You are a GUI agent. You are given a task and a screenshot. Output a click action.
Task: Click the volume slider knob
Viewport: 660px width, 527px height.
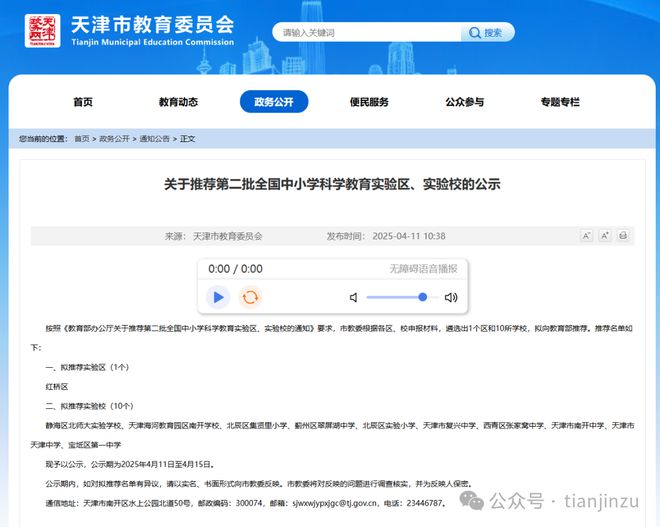tap(423, 297)
